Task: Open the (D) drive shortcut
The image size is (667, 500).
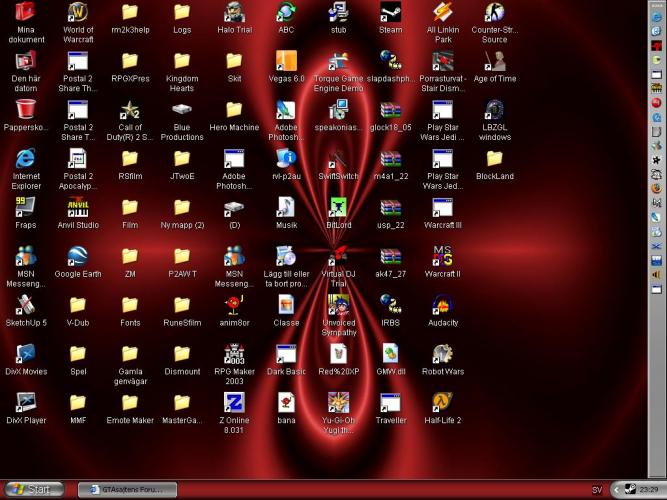Action: (234, 207)
